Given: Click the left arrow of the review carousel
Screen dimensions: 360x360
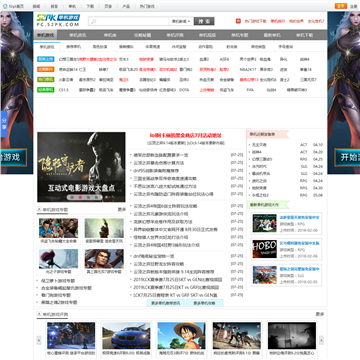Looking at the screenshot, I should (39, 340).
